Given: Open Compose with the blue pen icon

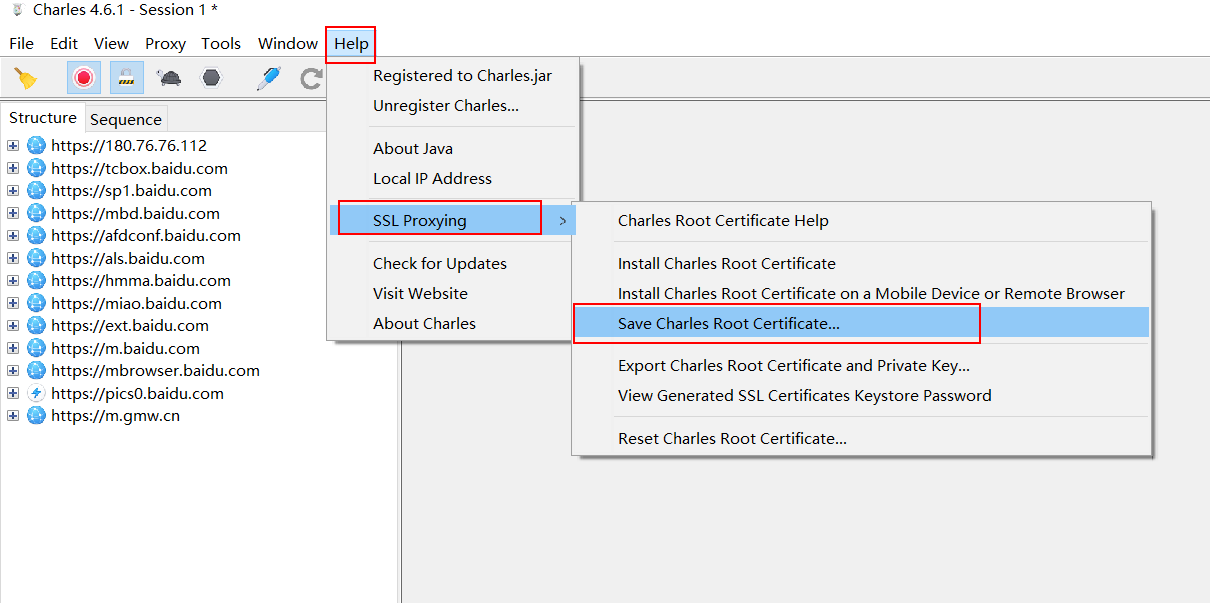Looking at the screenshot, I should coord(268,78).
